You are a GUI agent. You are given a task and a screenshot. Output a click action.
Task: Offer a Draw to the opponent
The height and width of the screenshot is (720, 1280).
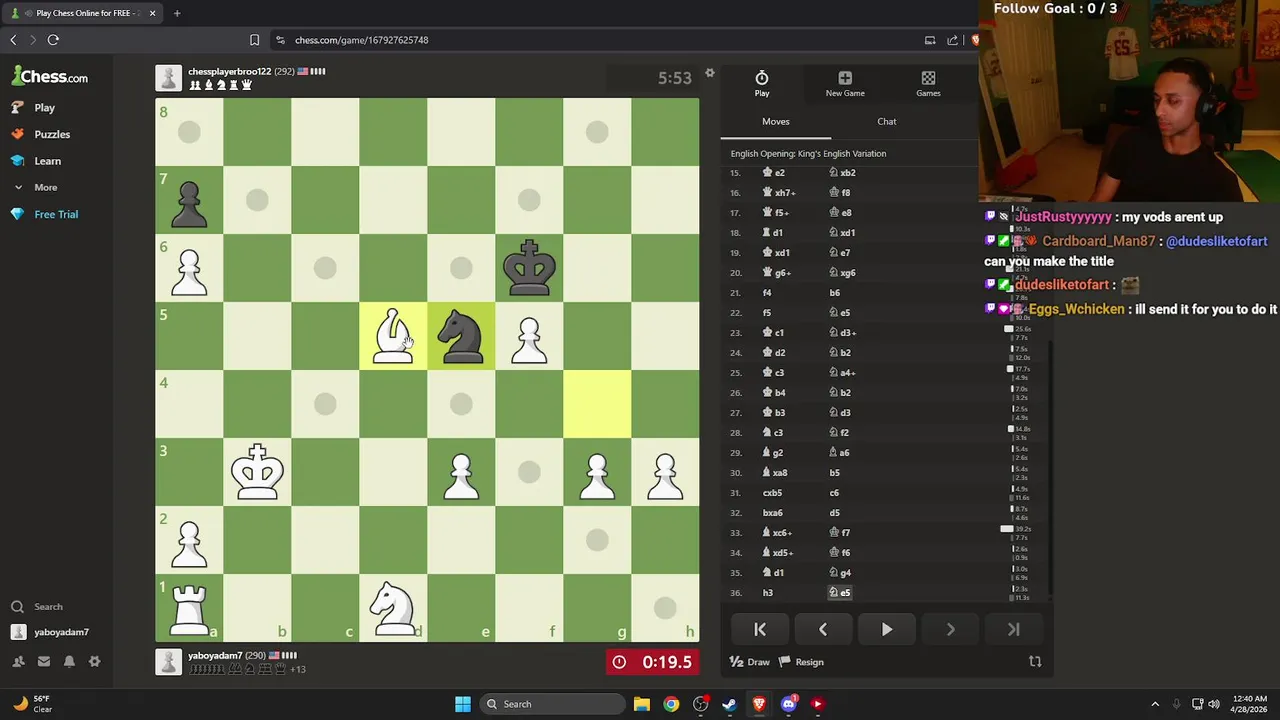(x=750, y=662)
